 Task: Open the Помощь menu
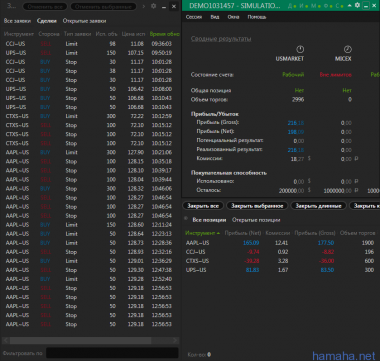(257, 17)
